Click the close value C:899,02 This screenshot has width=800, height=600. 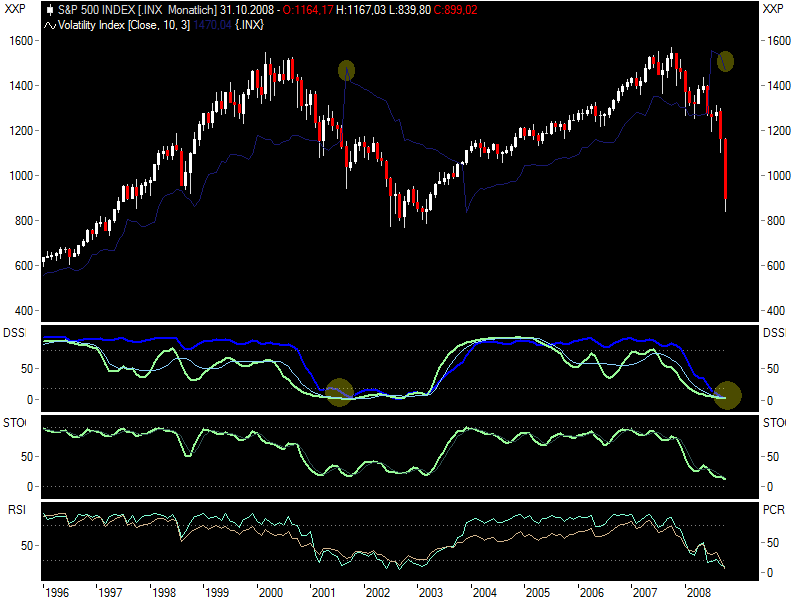[x=456, y=10]
